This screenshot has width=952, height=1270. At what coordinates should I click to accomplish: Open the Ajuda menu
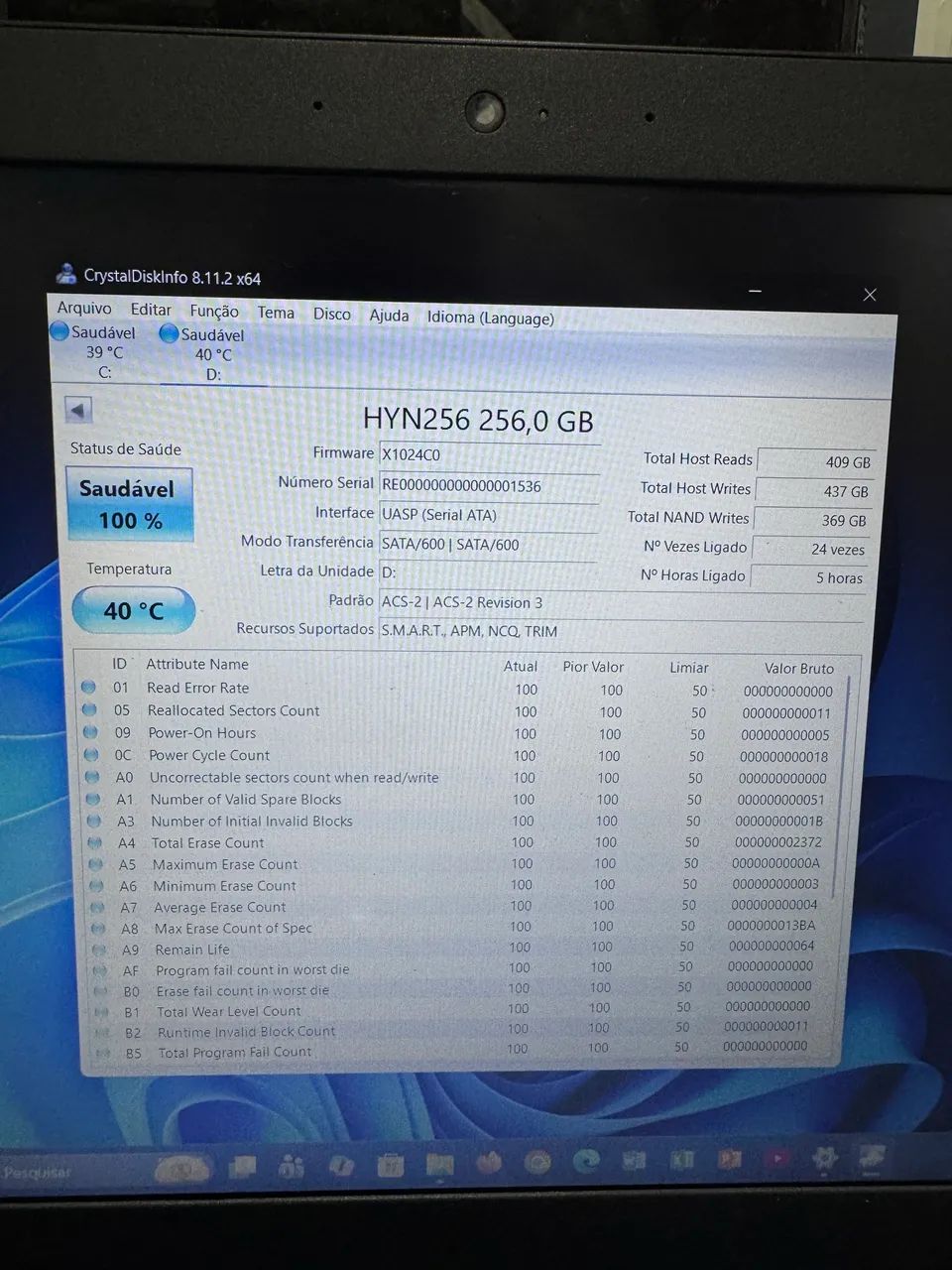tap(389, 315)
